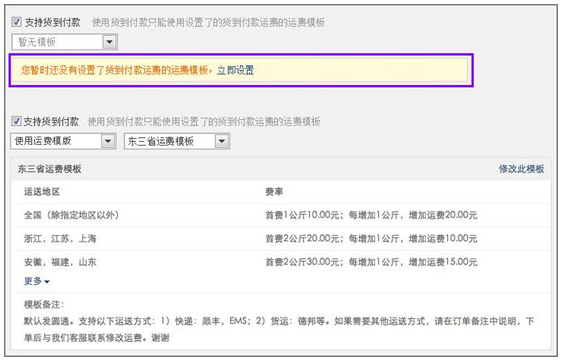The height and width of the screenshot is (361, 562).
Task: Uncheck the second 支持货到付款 checkbox above 使用运费模版
Action: point(16,121)
